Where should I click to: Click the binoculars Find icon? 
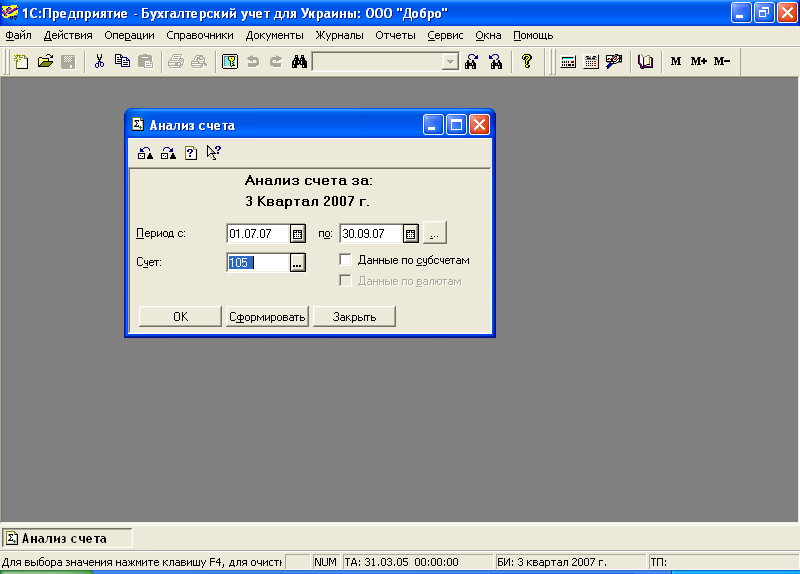click(x=299, y=62)
